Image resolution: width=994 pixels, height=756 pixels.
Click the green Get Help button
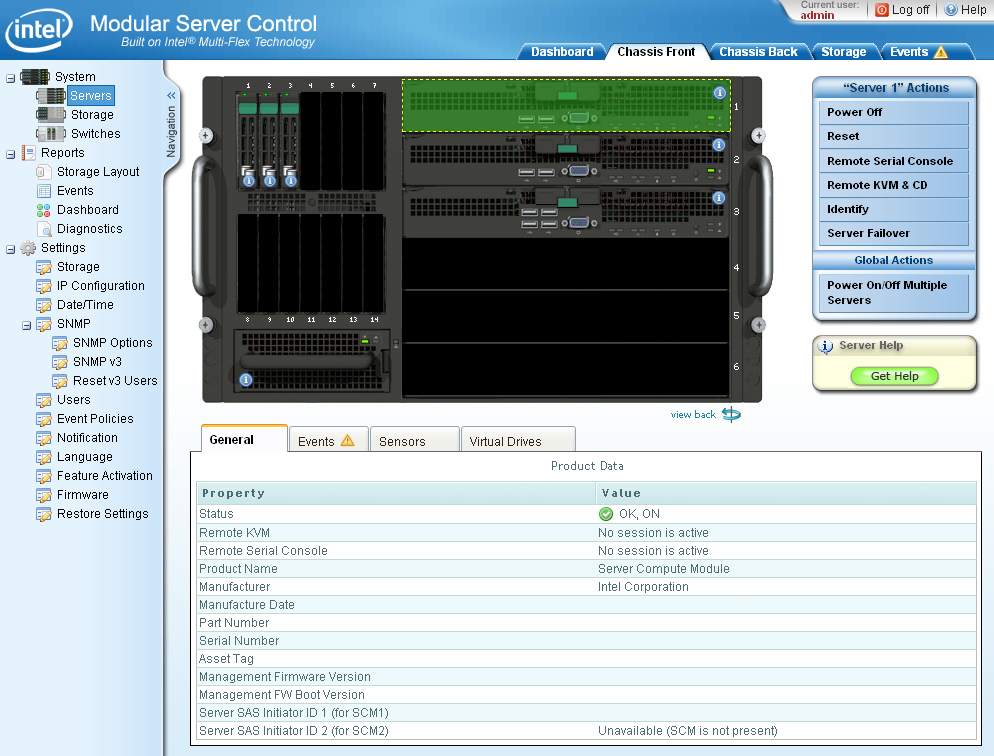coord(894,376)
